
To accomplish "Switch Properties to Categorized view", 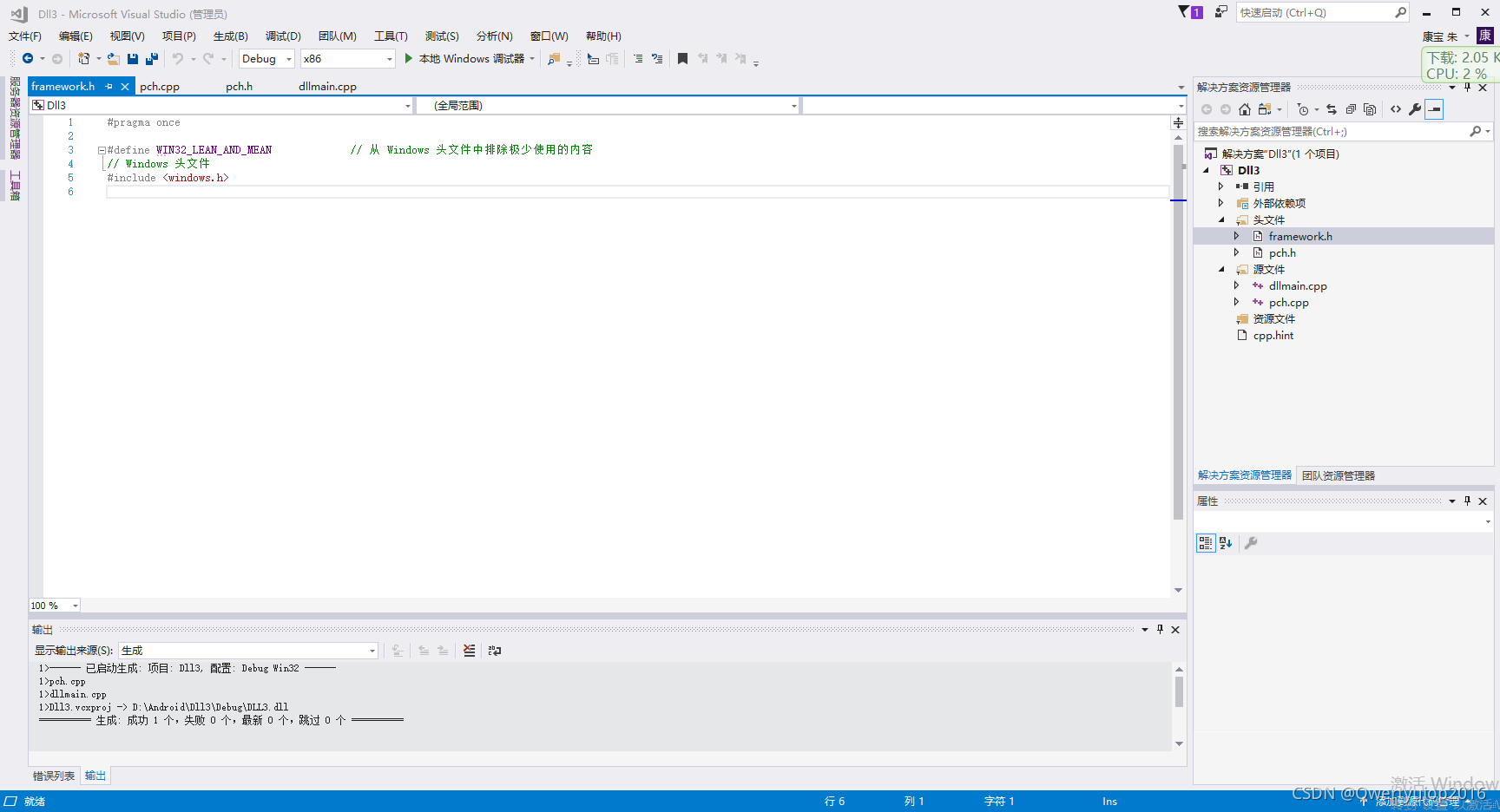I will 1206,543.
